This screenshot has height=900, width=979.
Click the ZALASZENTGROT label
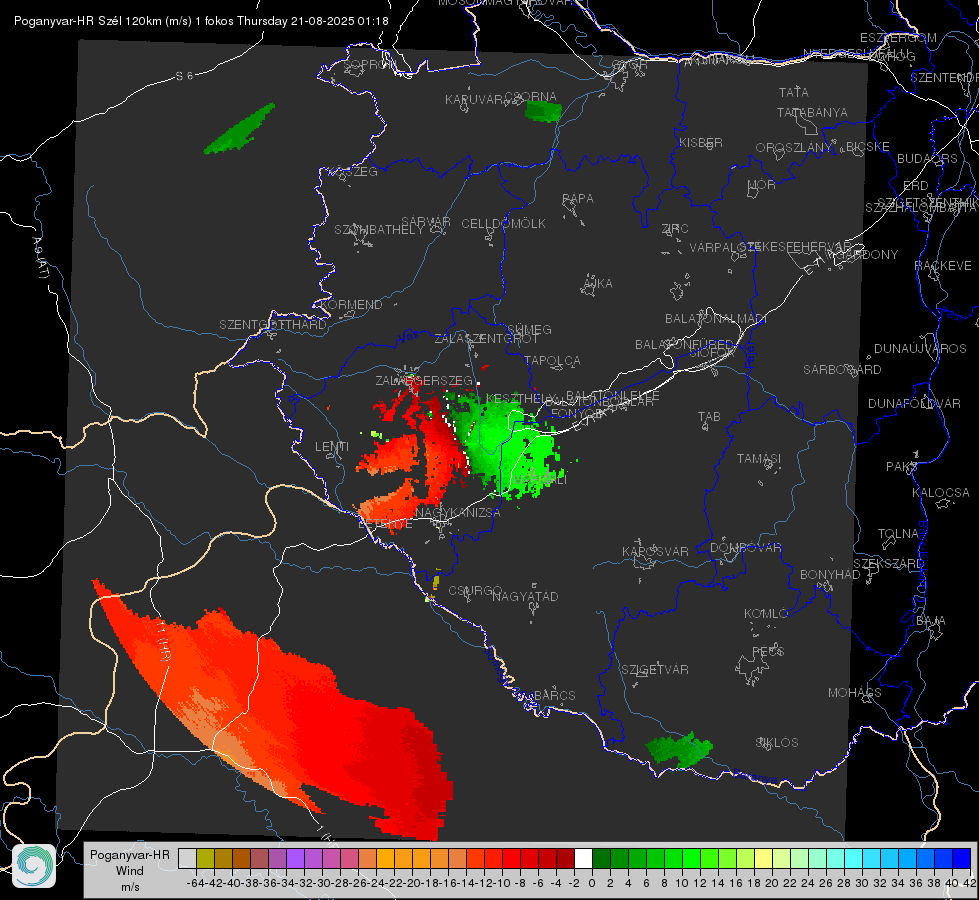point(486,339)
